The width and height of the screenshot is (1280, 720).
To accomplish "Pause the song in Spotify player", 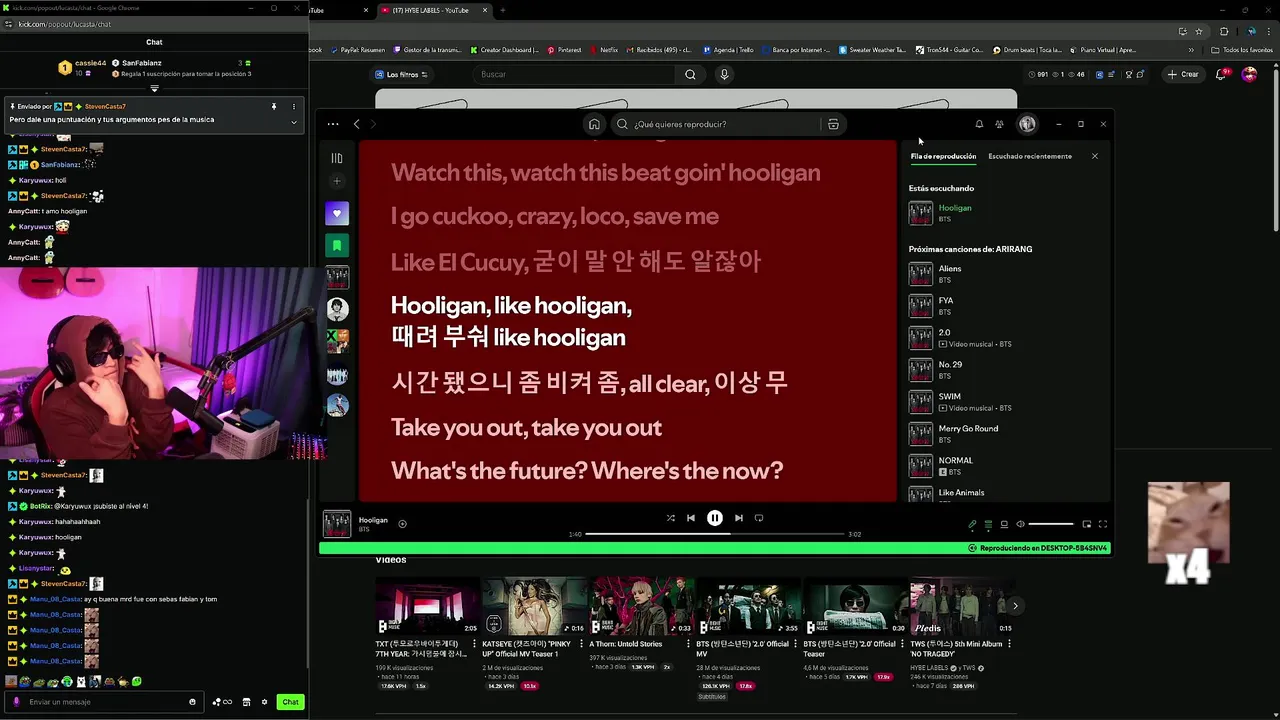I will coord(715,518).
